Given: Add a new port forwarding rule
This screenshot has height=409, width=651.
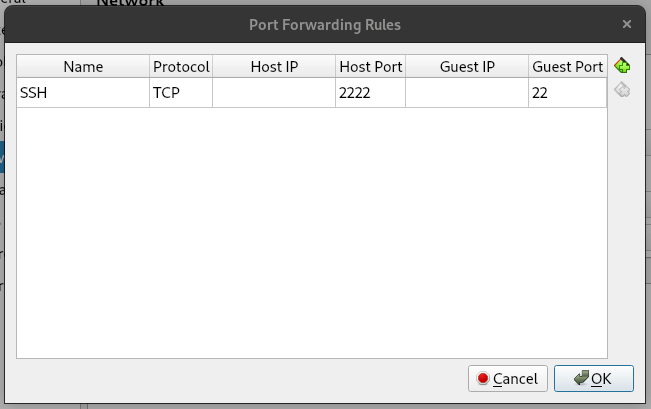Looking at the screenshot, I should (622, 67).
